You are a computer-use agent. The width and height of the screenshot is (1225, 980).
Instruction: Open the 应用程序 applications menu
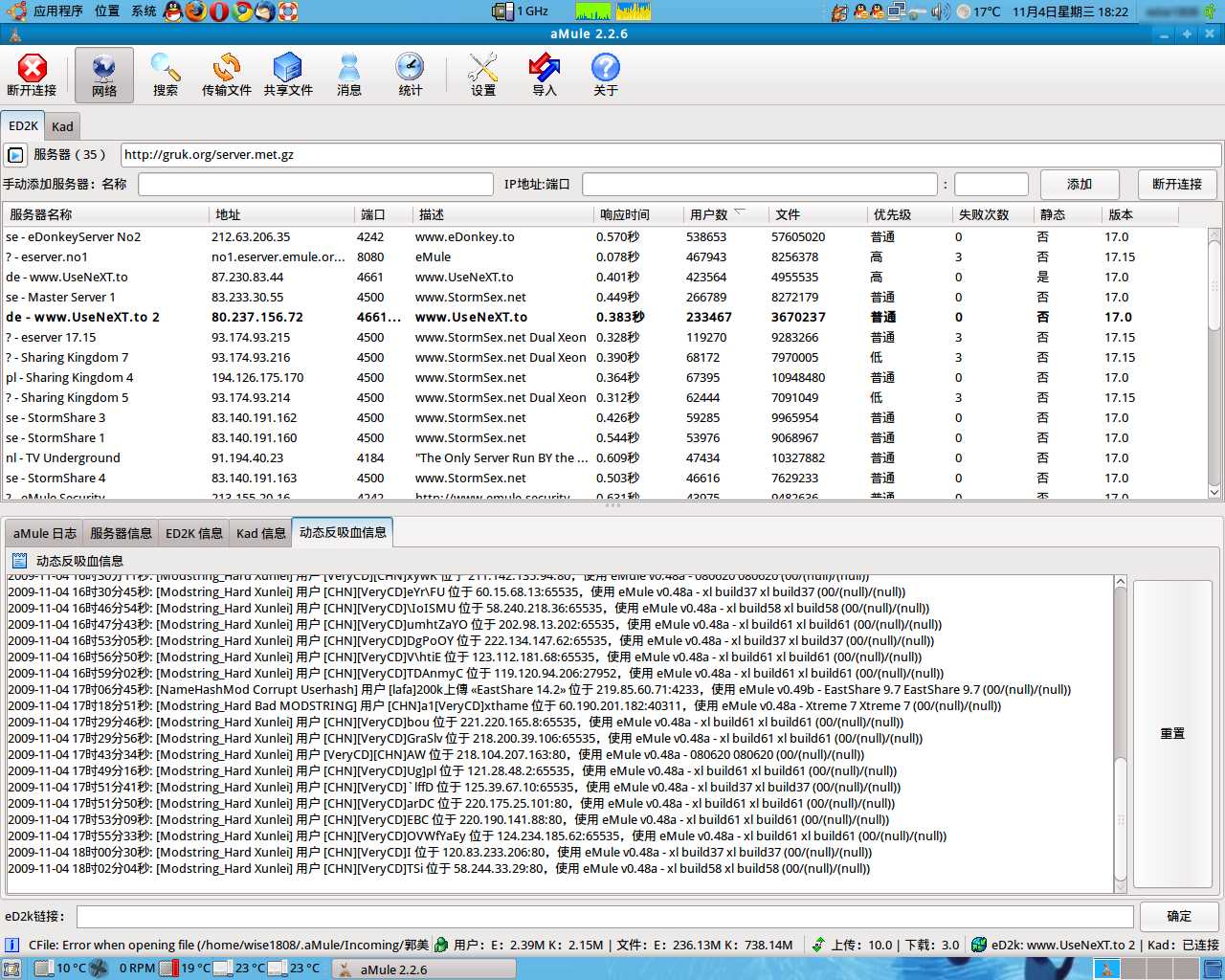[58, 11]
